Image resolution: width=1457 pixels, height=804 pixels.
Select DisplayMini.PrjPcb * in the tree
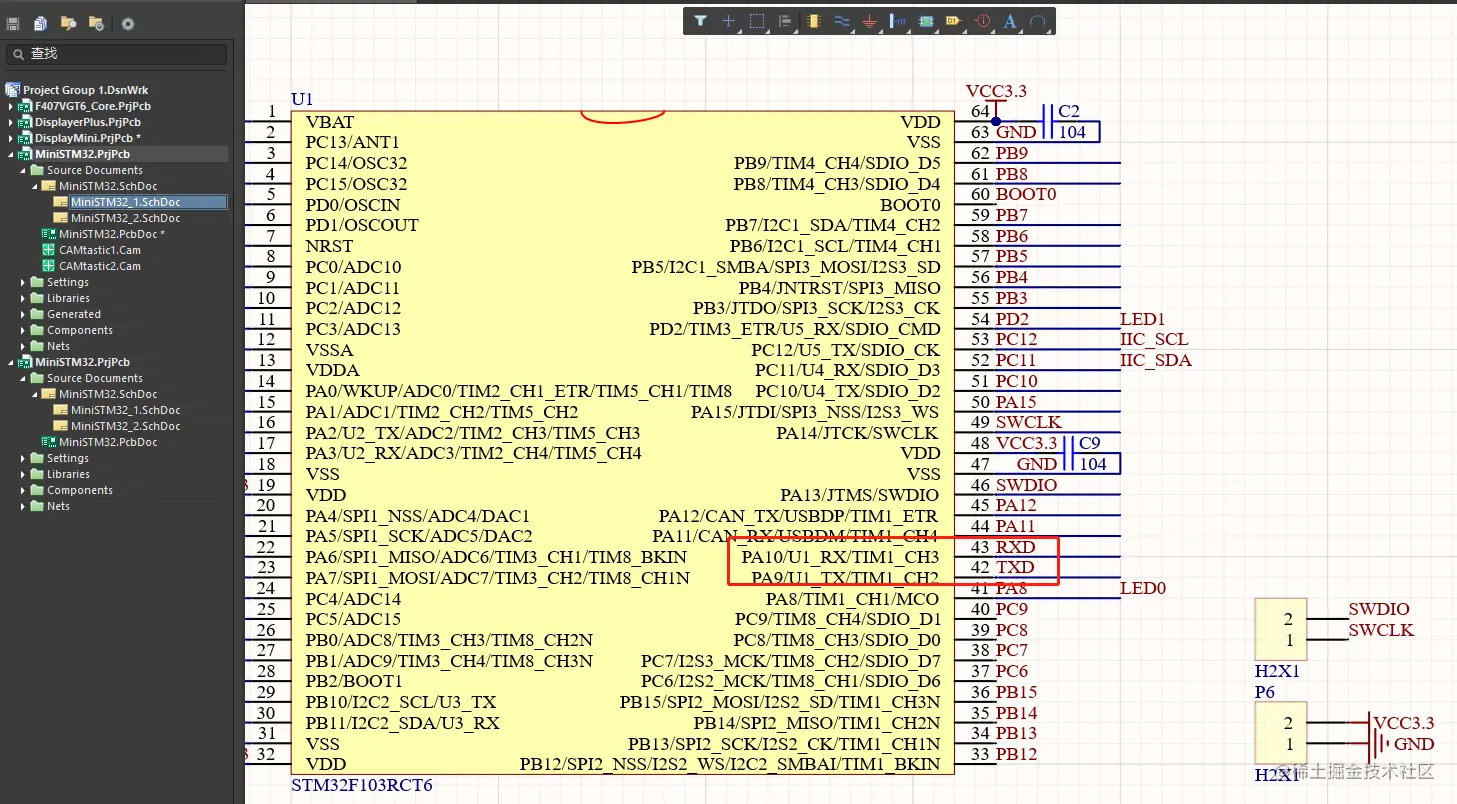pyautogui.click(x=88, y=138)
